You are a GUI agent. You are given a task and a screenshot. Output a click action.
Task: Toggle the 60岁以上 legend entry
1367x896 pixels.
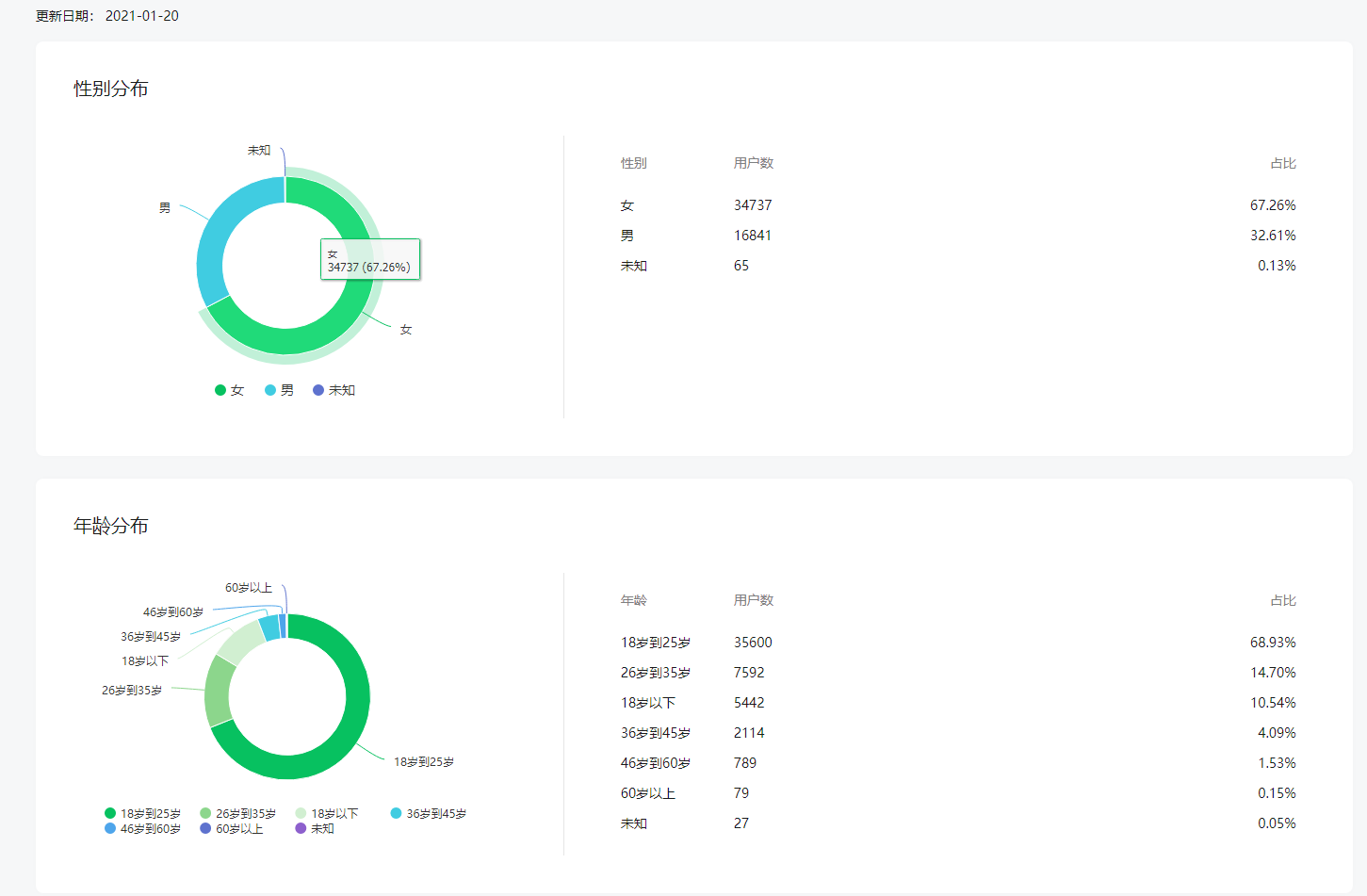point(231,828)
